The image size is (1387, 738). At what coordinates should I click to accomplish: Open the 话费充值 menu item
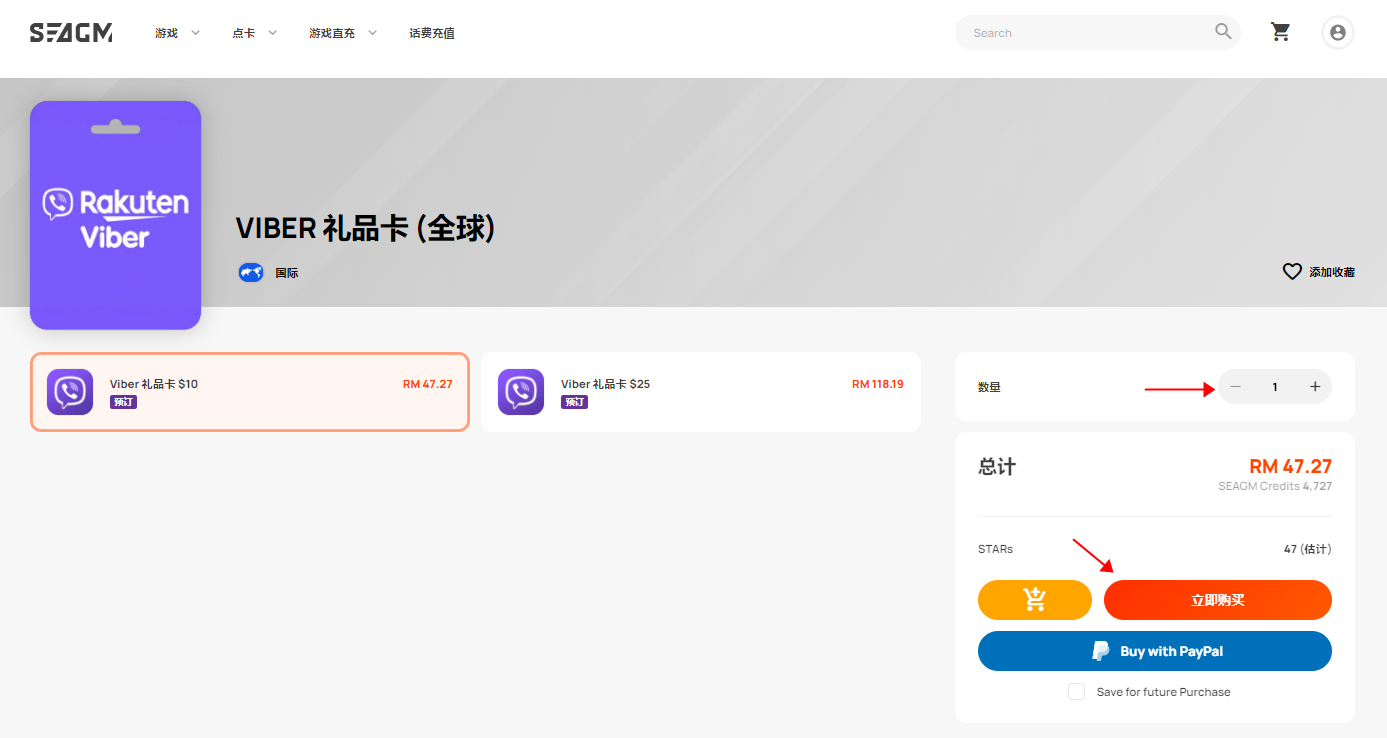coord(432,33)
